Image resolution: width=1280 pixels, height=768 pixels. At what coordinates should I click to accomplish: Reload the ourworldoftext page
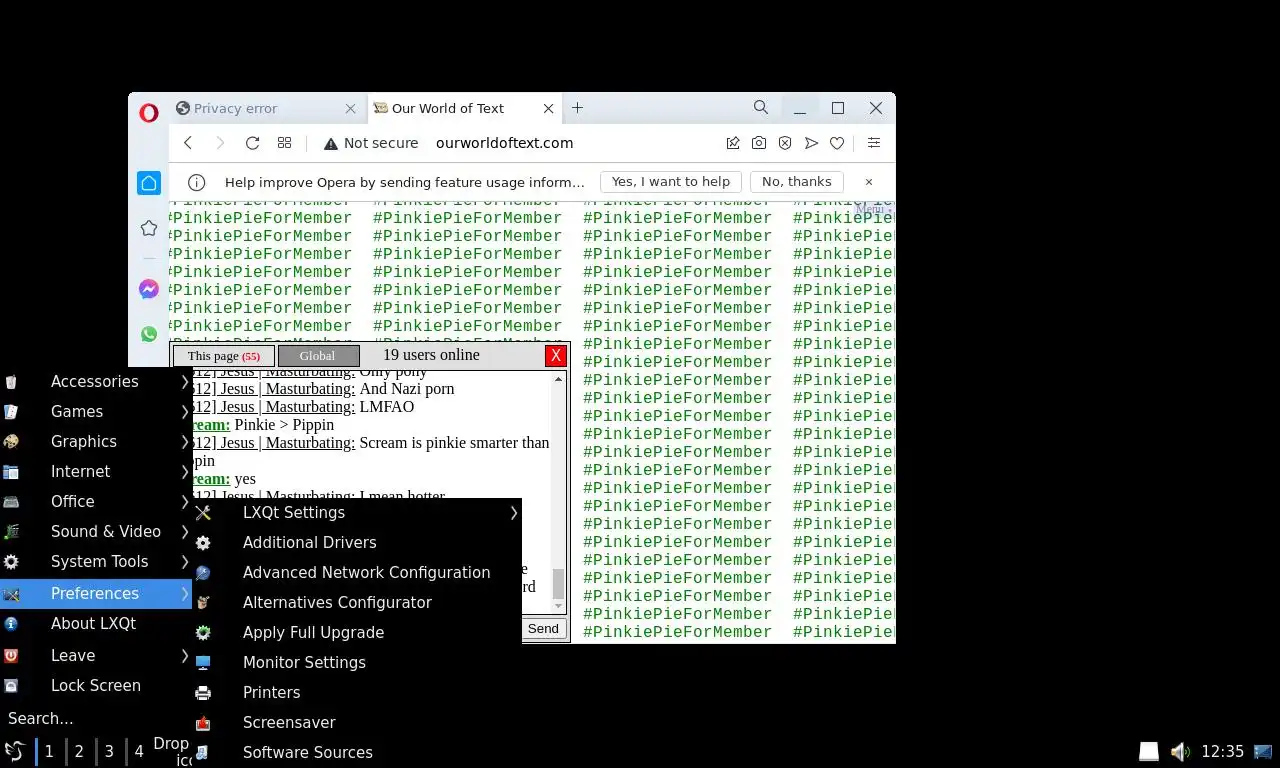(x=252, y=143)
